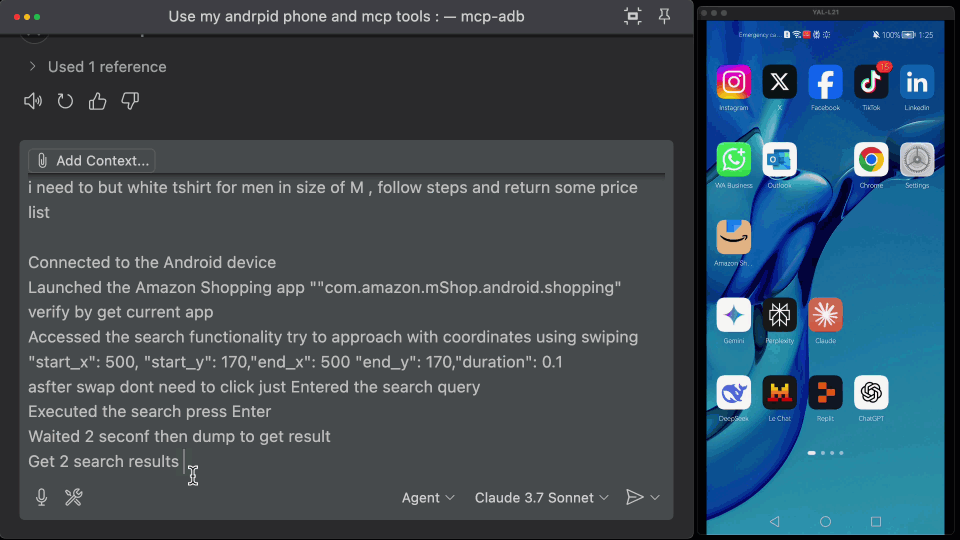Launch the Claude app on phone
Image resolution: width=960 pixels, height=540 pixels.
[x=825, y=315]
